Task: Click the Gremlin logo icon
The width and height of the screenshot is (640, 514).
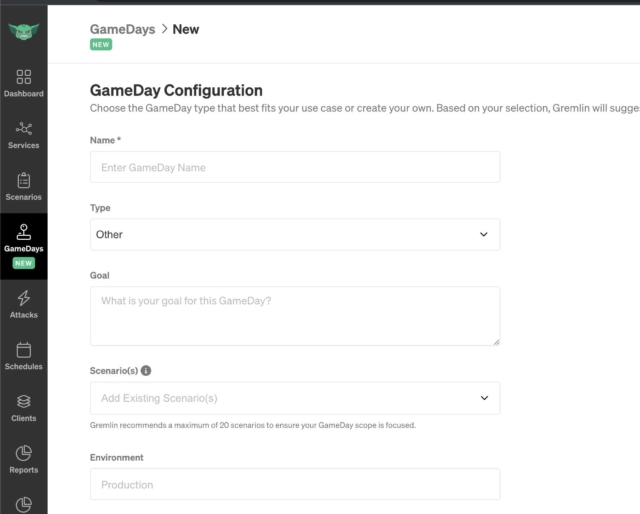Action: coord(24,31)
